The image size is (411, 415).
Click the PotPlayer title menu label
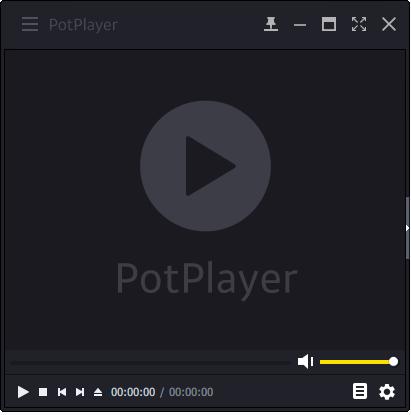(83, 25)
